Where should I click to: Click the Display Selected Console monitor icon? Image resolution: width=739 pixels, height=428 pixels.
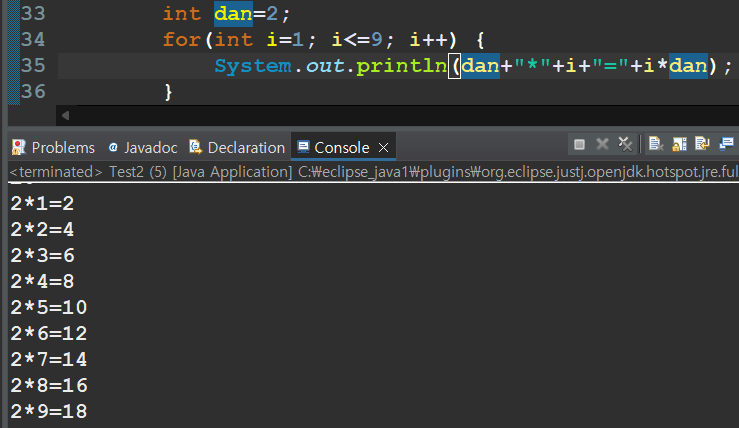click(x=726, y=144)
